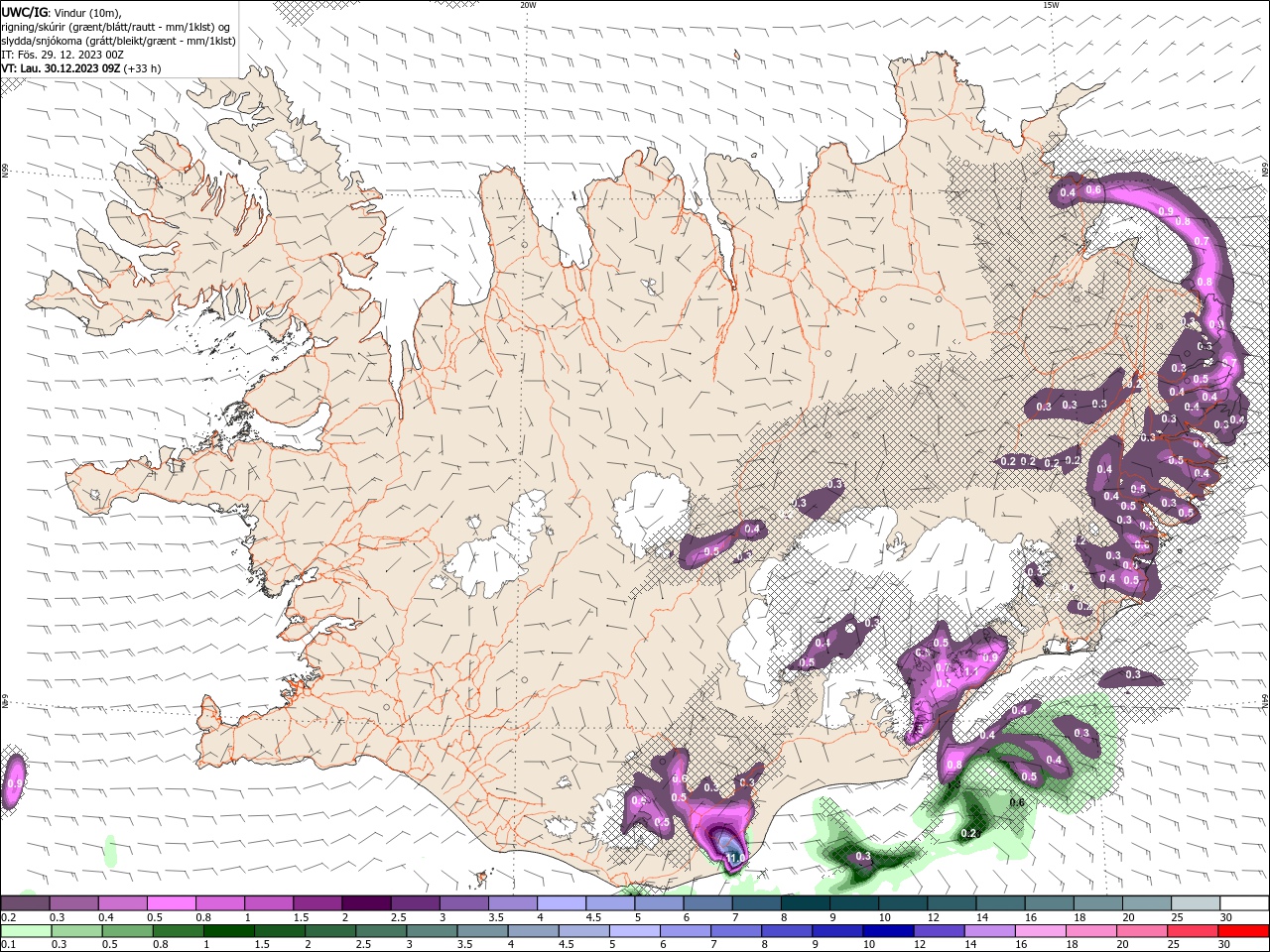Click the grey-teal 3 swatch in lower scale
Image resolution: width=1270 pixels, height=952 pixels.
tap(431, 931)
